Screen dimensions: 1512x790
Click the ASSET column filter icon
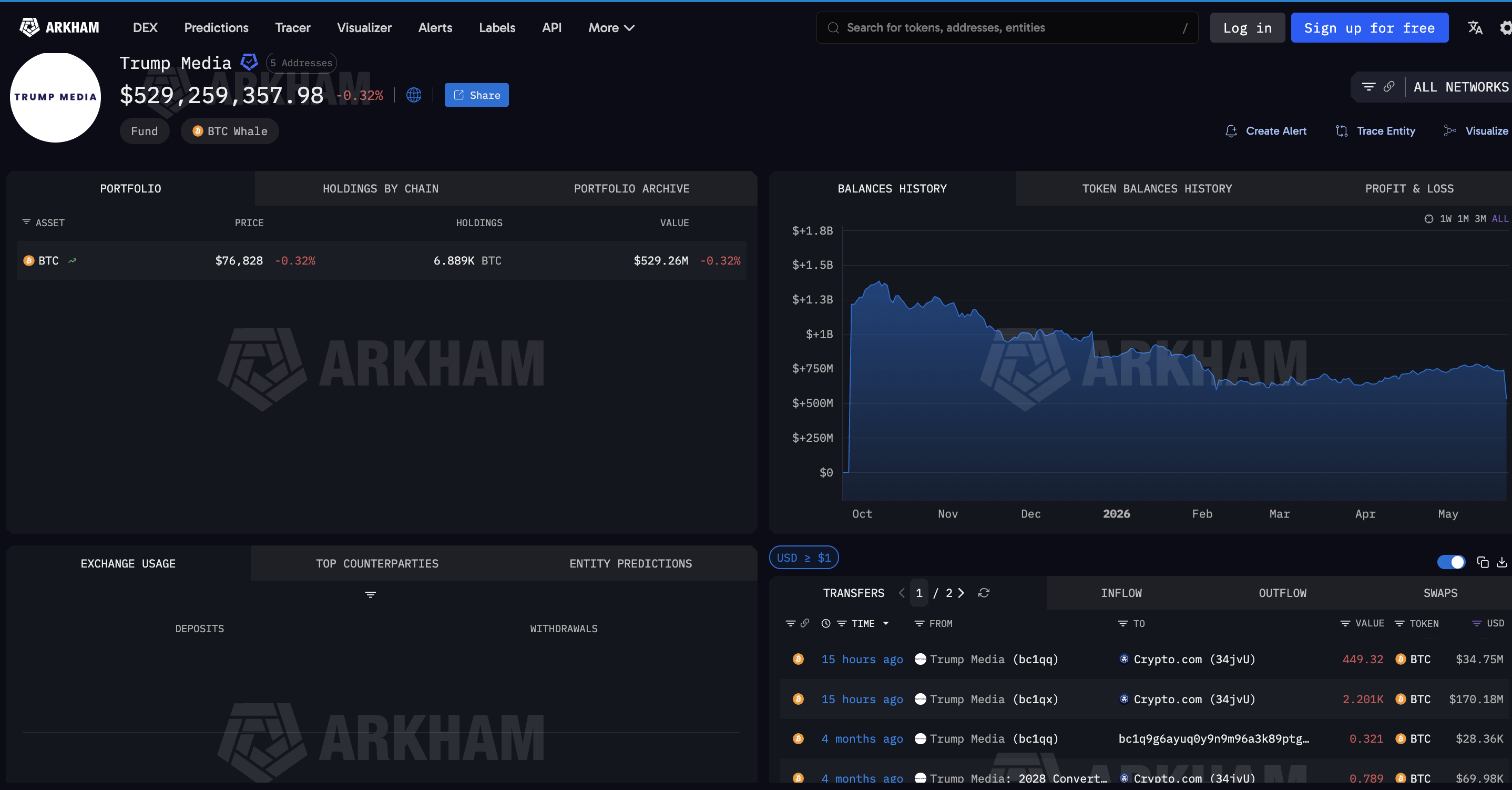(26, 222)
